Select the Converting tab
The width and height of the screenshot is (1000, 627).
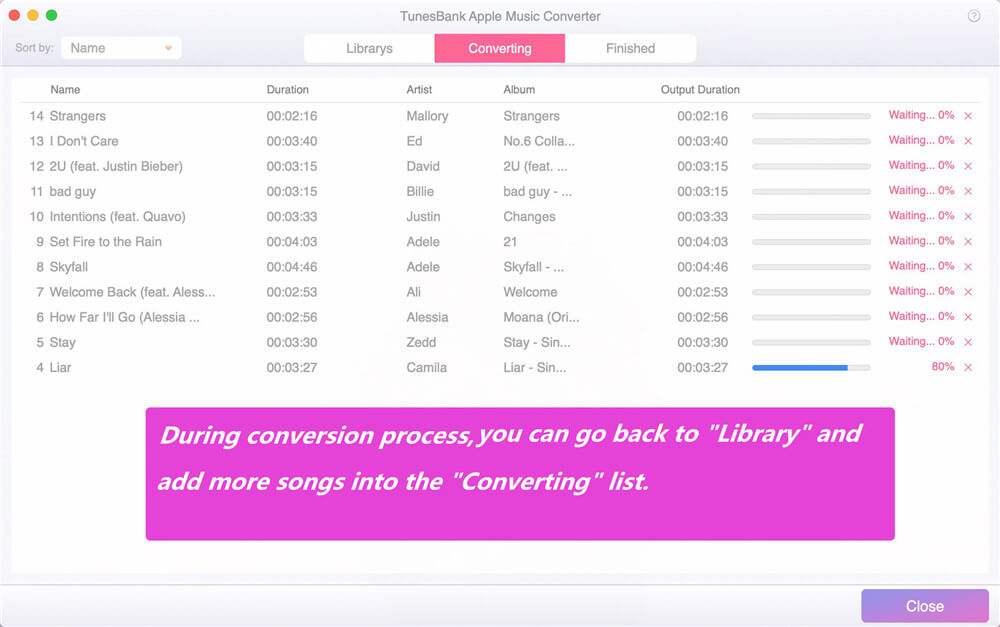tap(499, 48)
